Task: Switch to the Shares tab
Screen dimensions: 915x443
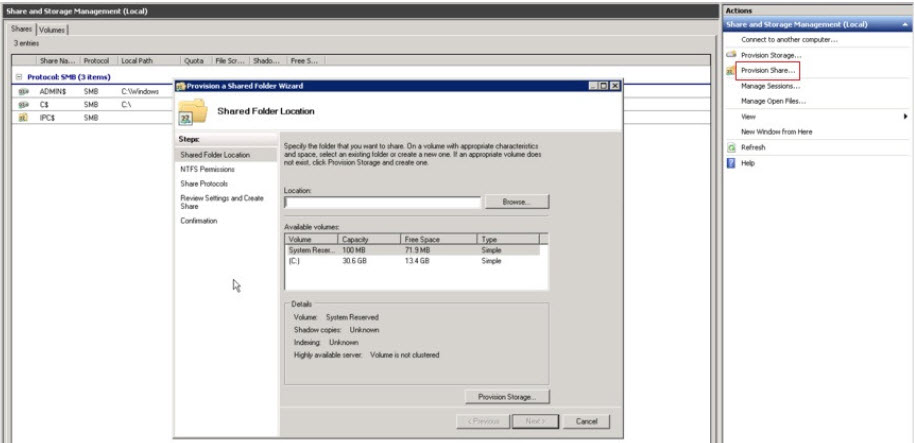Action: 22,29
